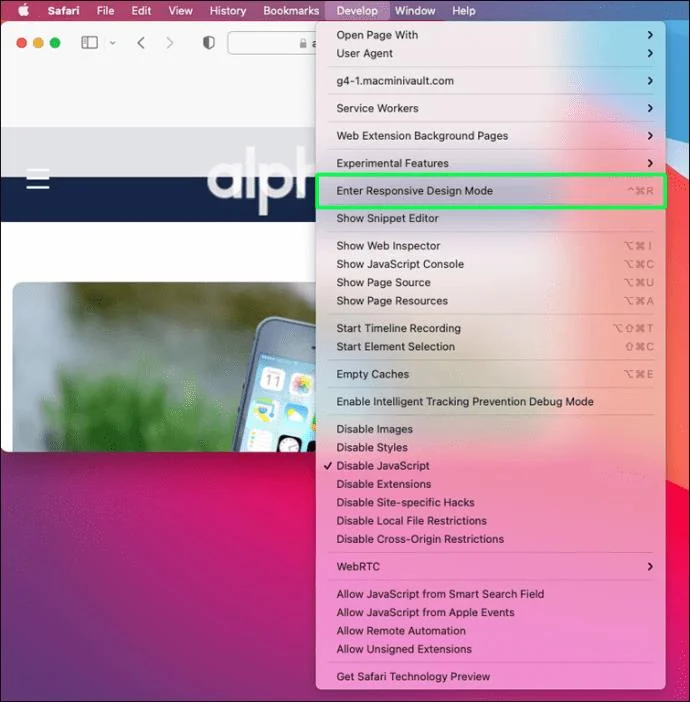Select Empty Caches
Viewport: 690px width, 702px height.
pyautogui.click(x=490, y=374)
